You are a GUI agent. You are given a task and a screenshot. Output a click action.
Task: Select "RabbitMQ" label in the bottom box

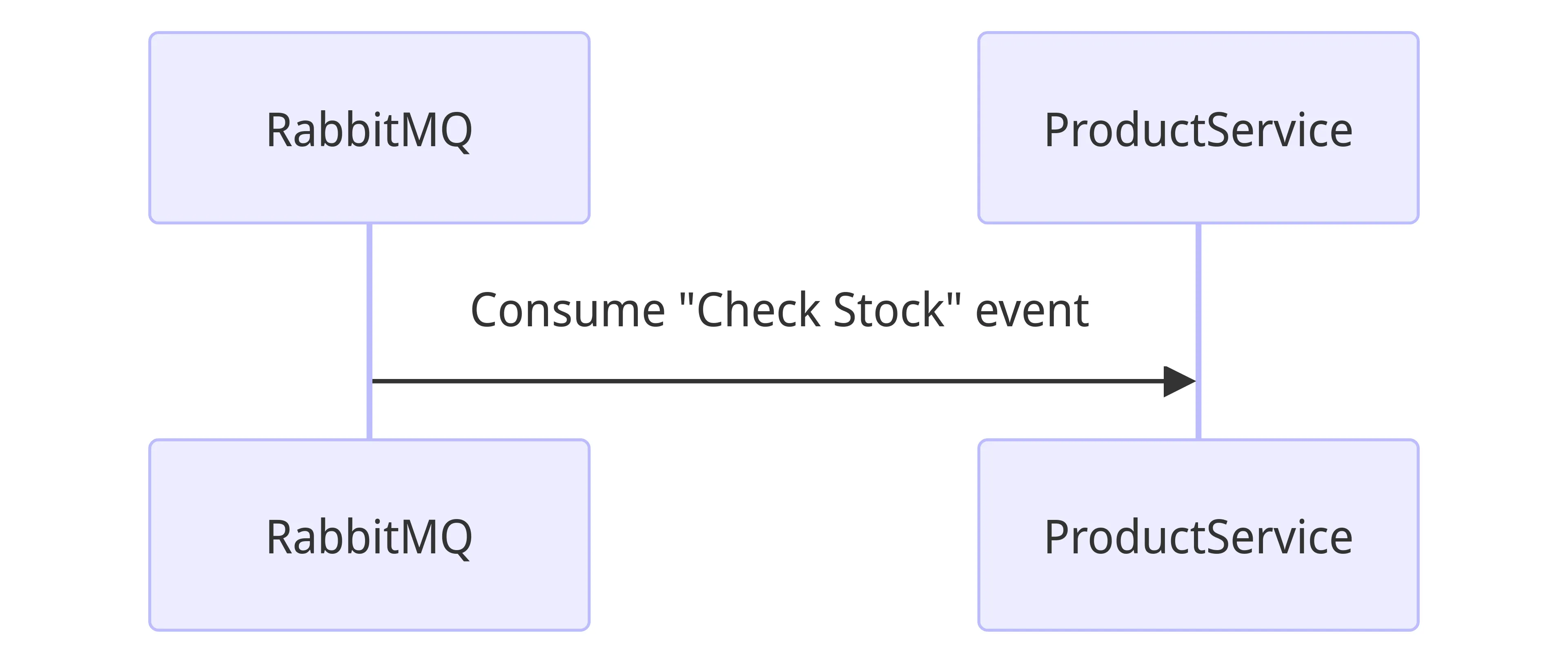pos(369,537)
